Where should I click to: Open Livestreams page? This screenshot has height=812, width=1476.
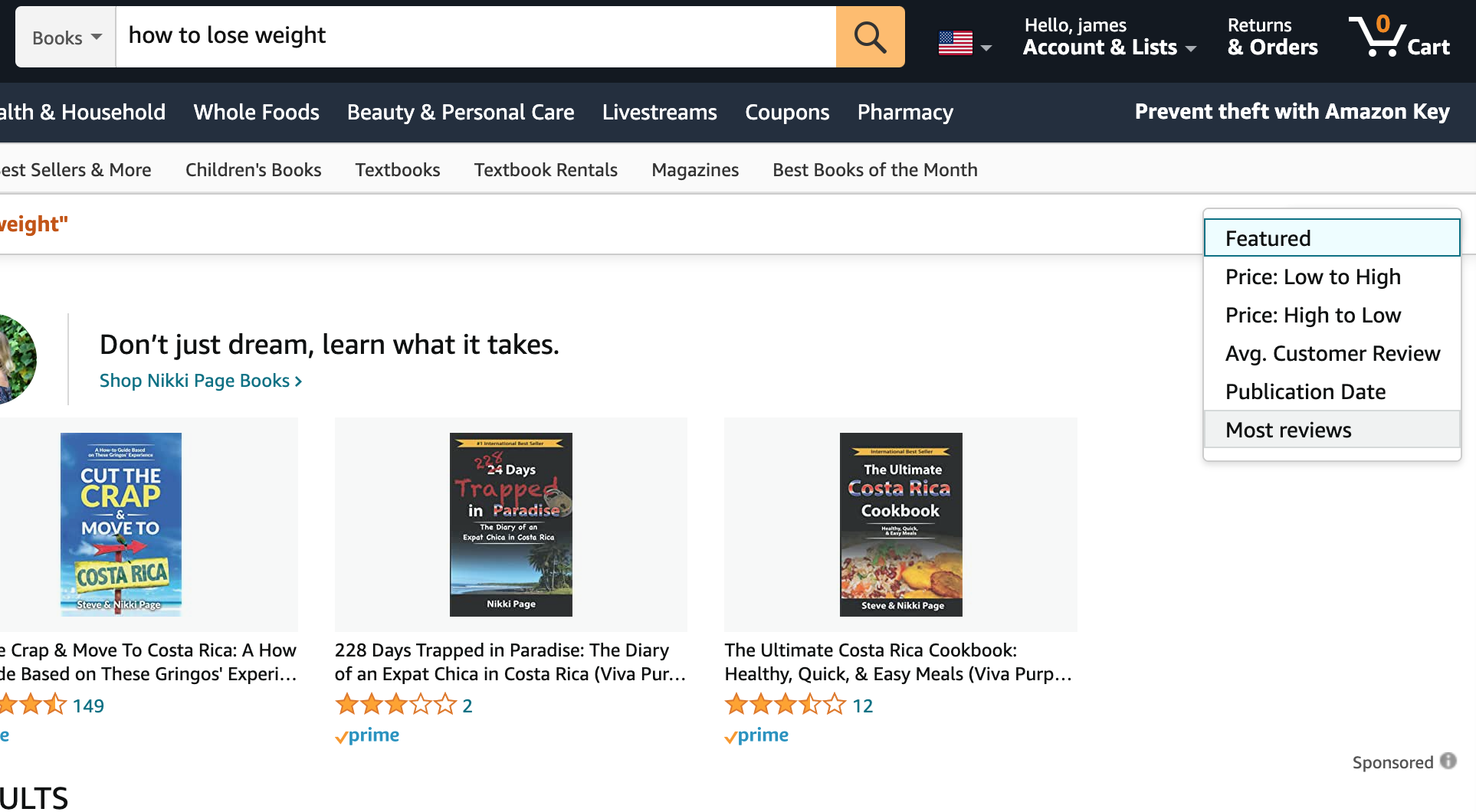(x=660, y=112)
